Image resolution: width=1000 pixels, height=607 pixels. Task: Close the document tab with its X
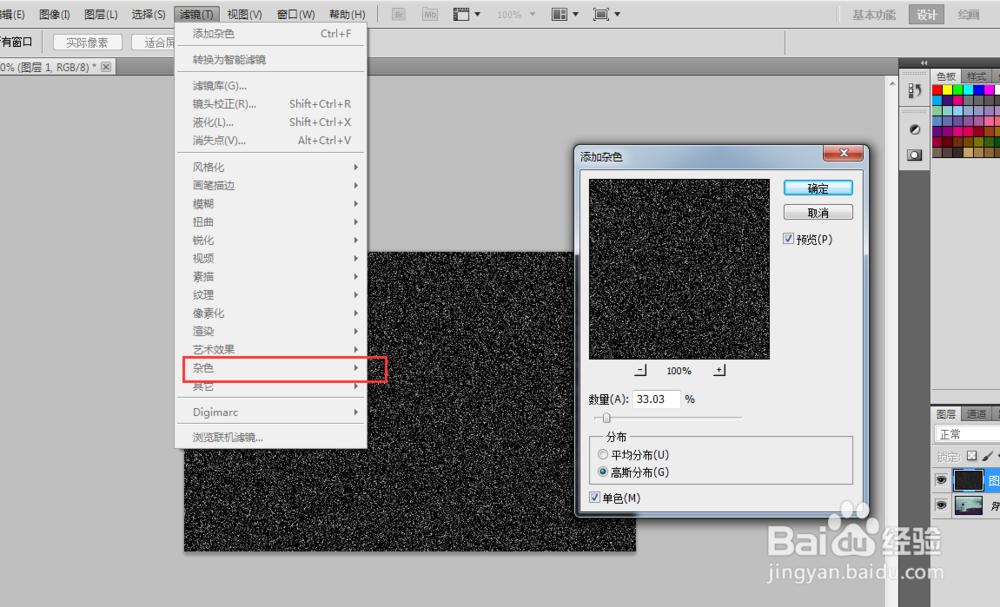point(106,66)
